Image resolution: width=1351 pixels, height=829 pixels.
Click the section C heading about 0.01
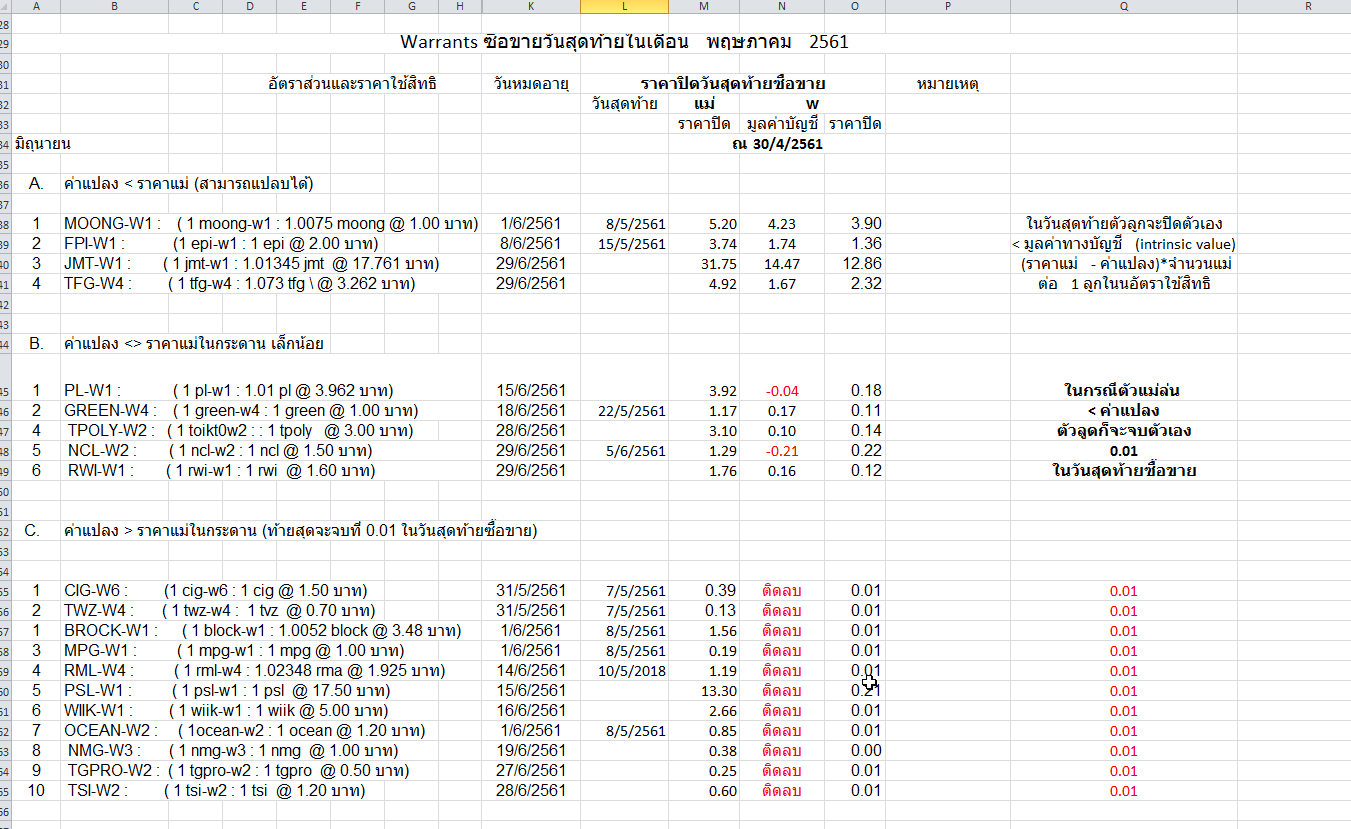click(x=300, y=531)
